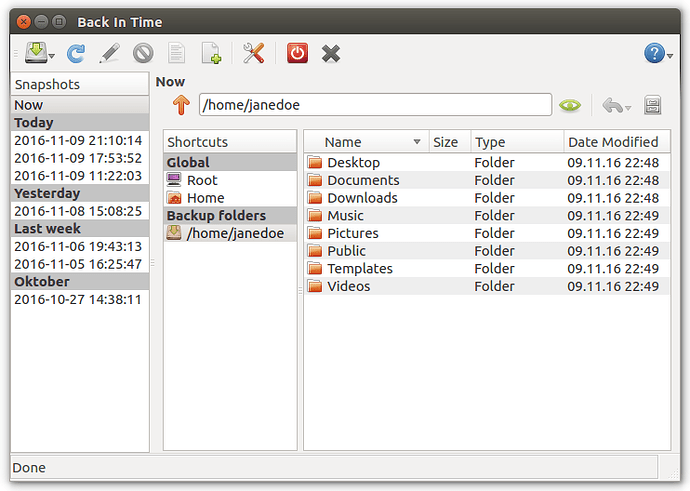Select the Root shortcut
Image resolution: width=690 pixels, height=491 pixels.
coord(201,180)
